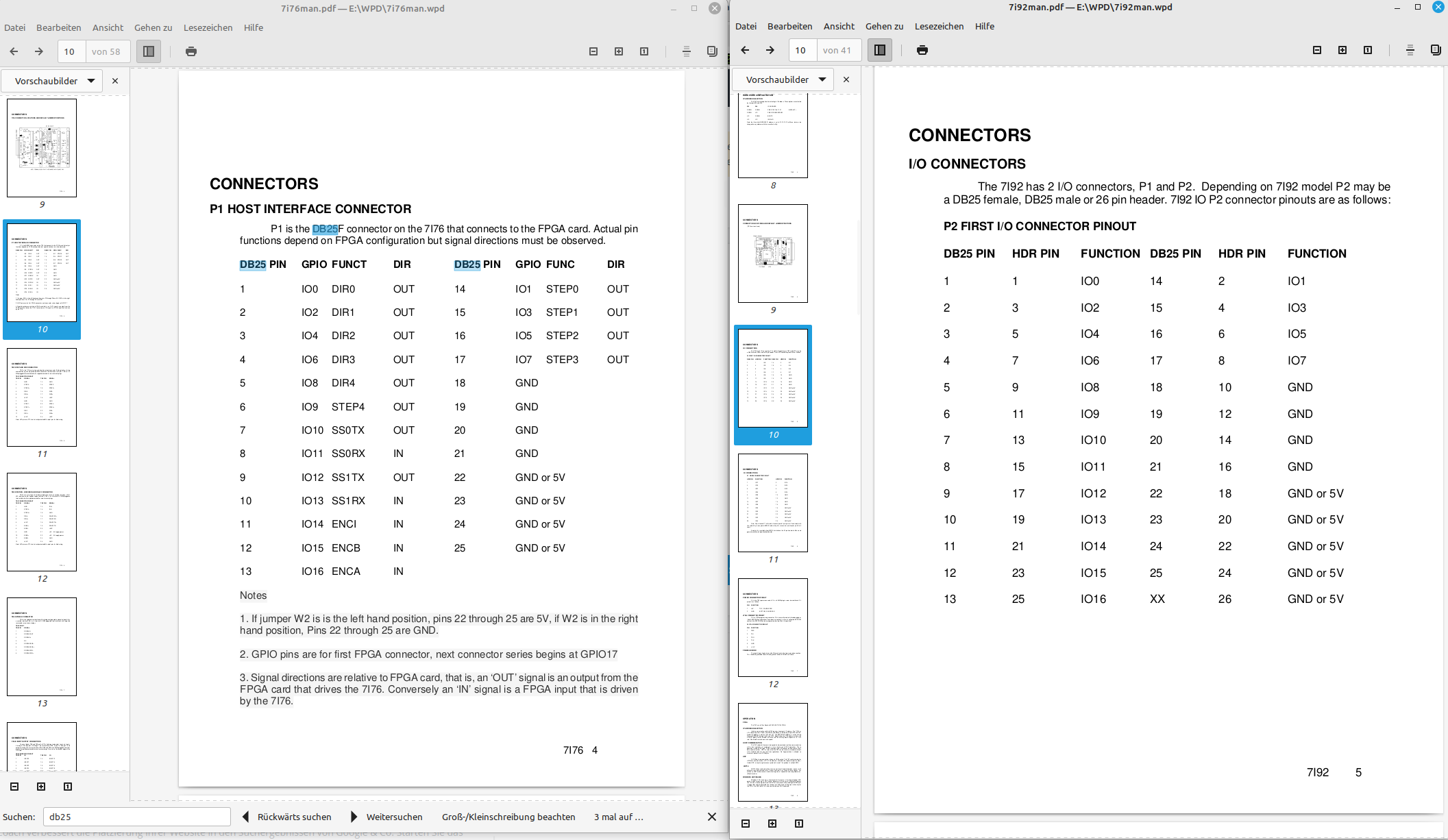The width and height of the screenshot is (1448, 840).
Task: Toggle Groß-/Kleinschreibung beachten search option
Action: tap(508, 817)
